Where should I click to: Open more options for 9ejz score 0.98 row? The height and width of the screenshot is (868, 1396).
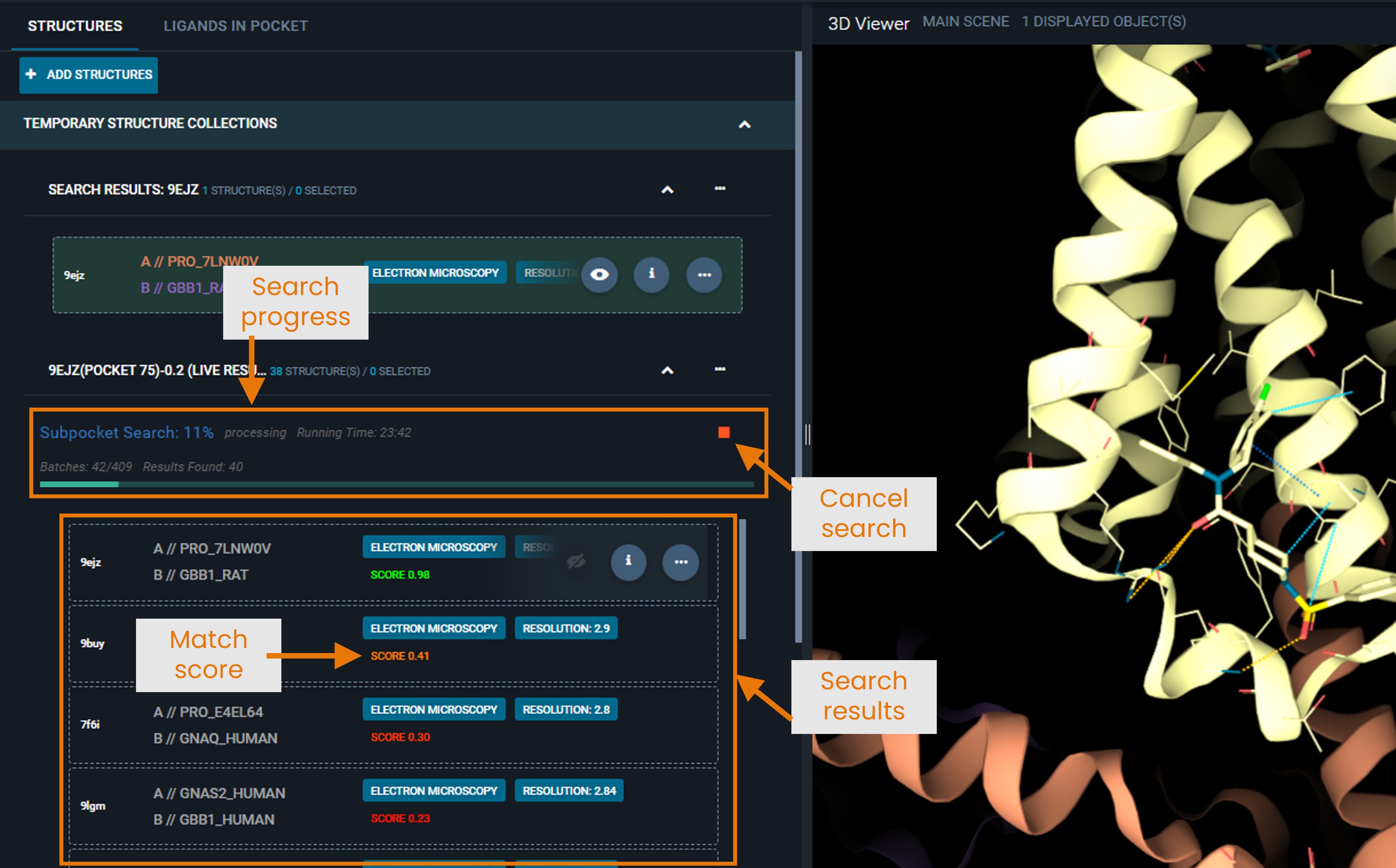[680, 562]
